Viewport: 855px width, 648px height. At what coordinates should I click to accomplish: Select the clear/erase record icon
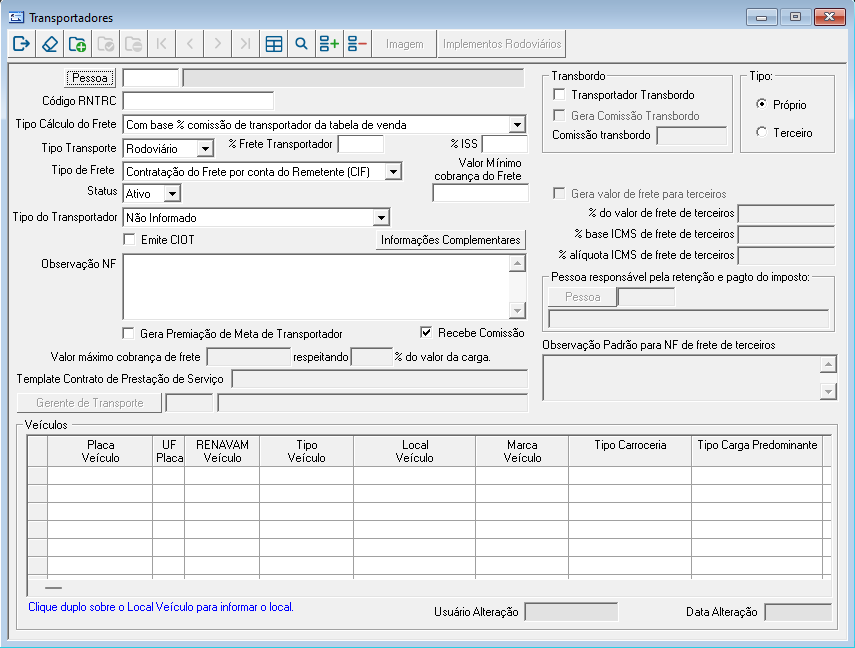50,43
